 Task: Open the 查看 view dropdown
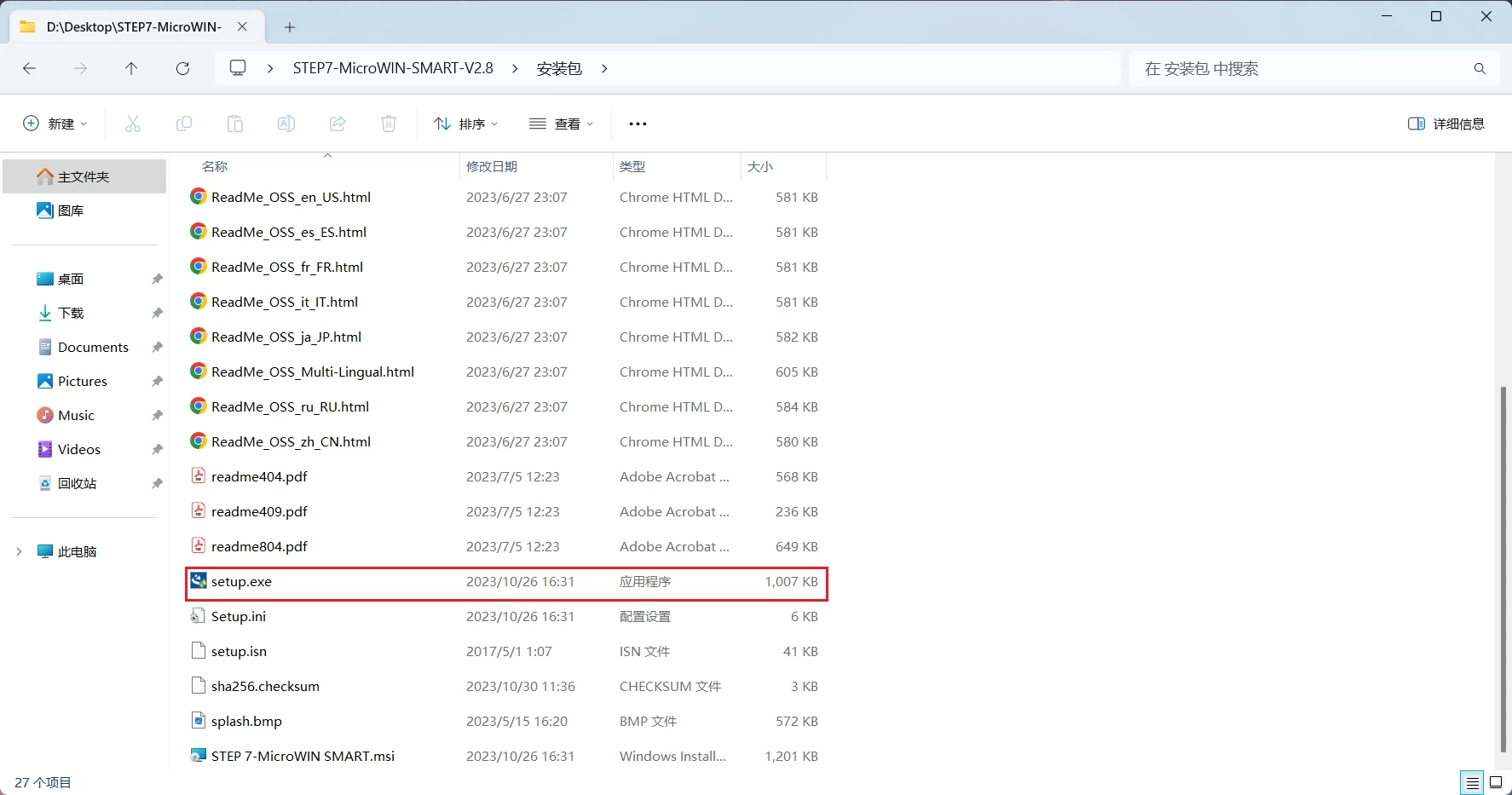coord(561,124)
